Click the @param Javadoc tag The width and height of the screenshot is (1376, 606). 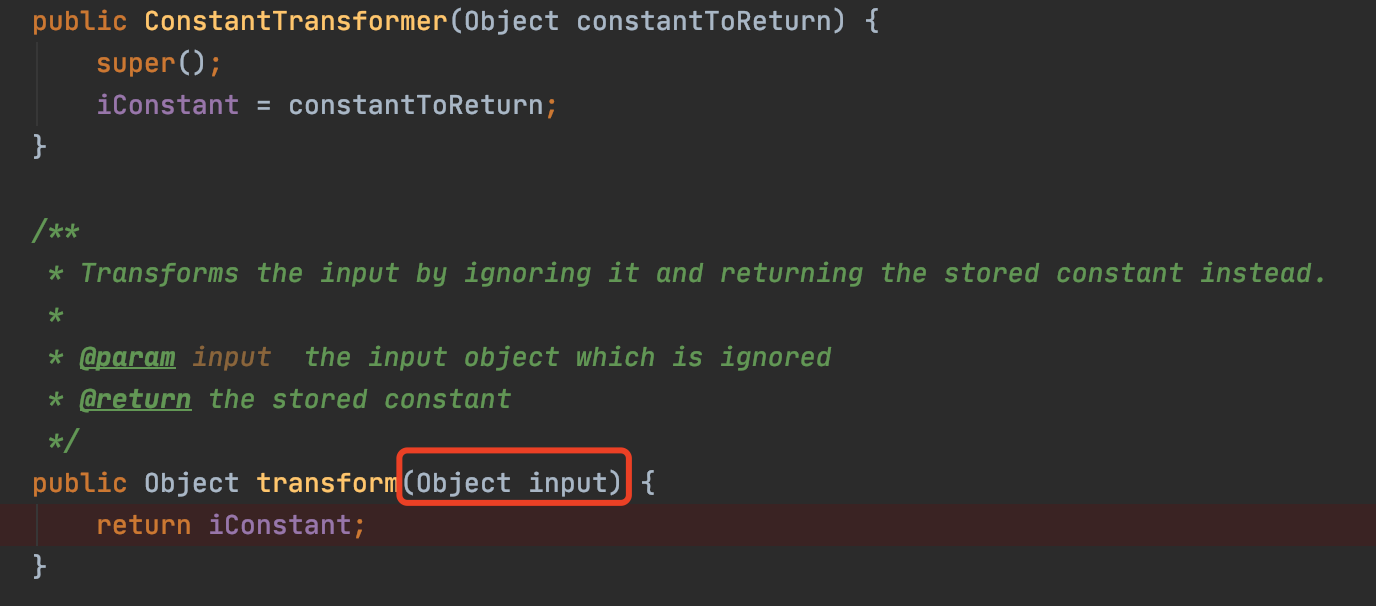[127, 357]
